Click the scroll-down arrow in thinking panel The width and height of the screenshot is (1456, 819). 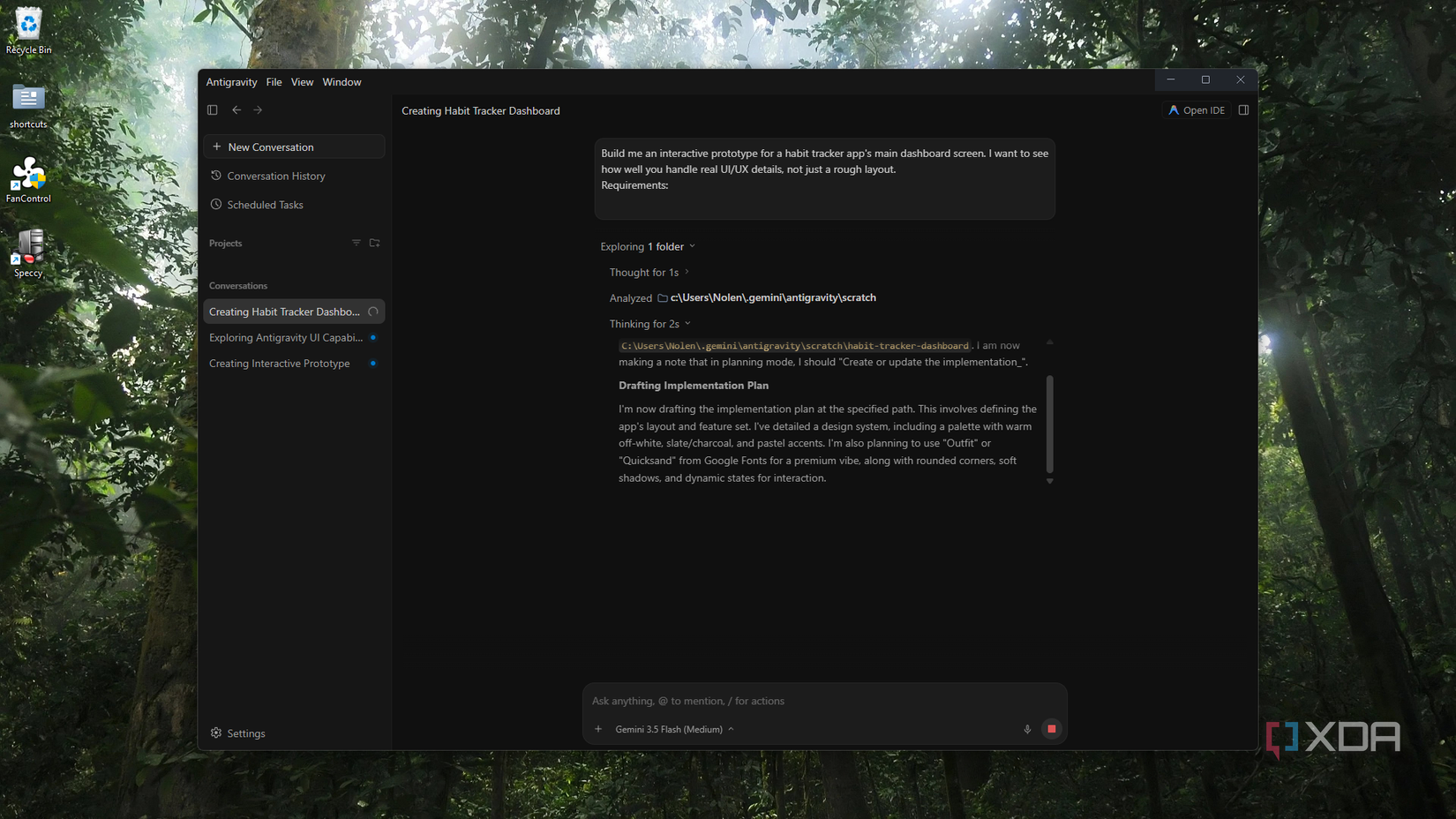(x=1049, y=482)
